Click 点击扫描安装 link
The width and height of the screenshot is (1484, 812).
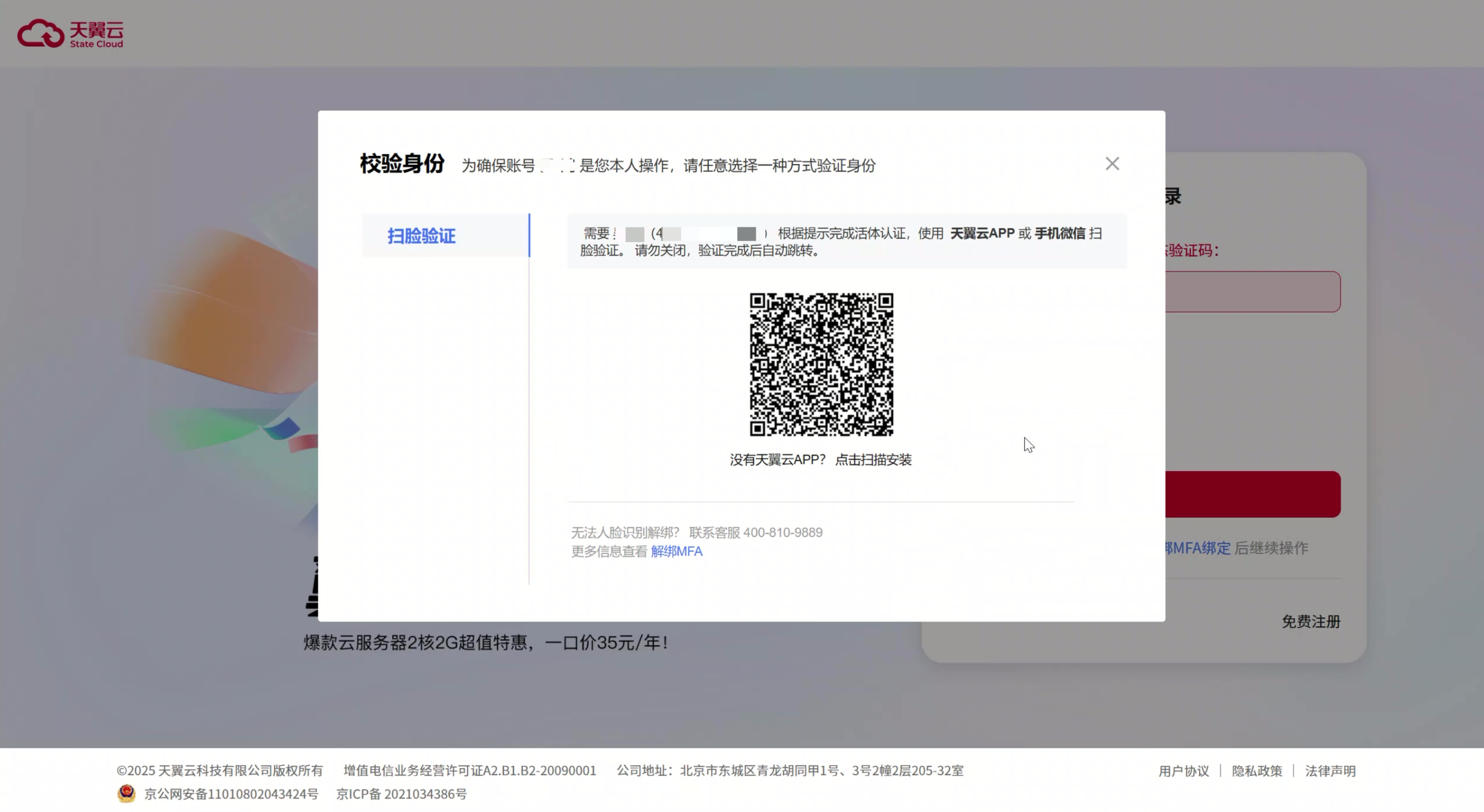coord(873,460)
